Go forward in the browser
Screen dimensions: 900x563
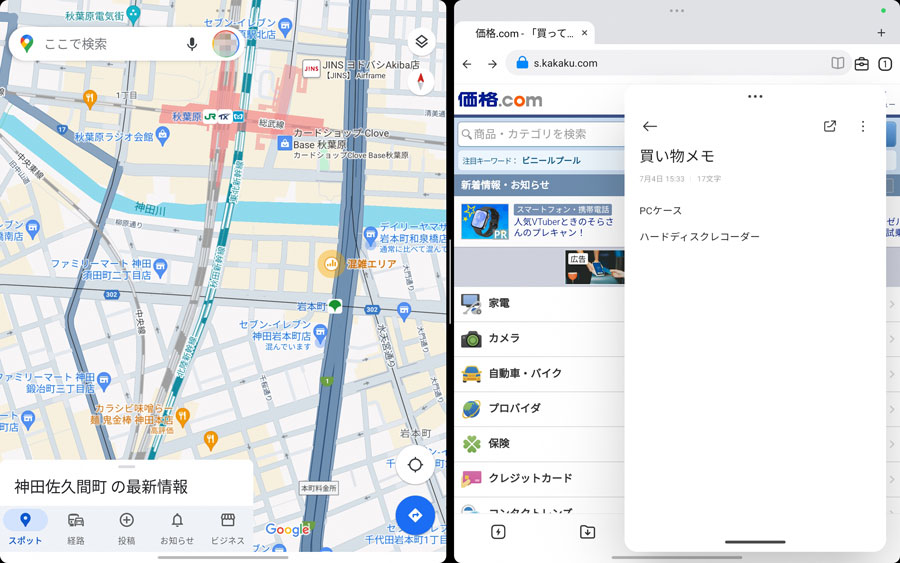(x=492, y=64)
